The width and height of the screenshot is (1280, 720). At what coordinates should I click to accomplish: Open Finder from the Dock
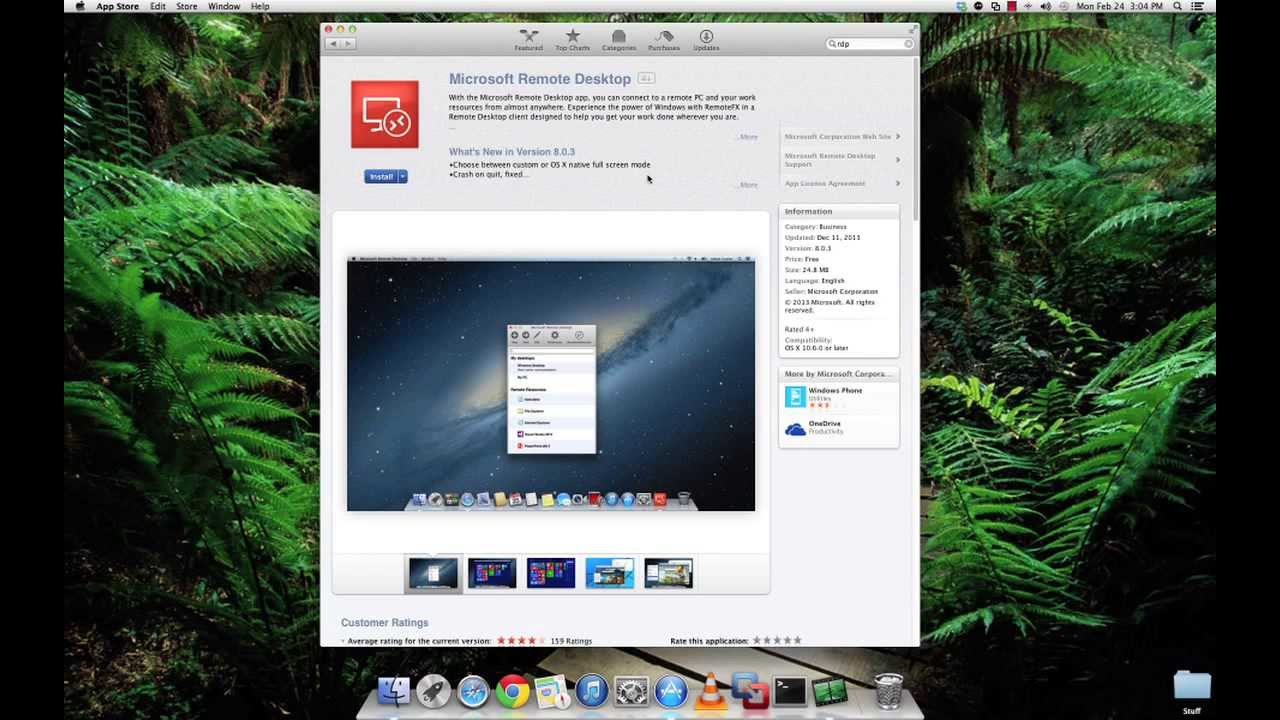click(x=394, y=691)
